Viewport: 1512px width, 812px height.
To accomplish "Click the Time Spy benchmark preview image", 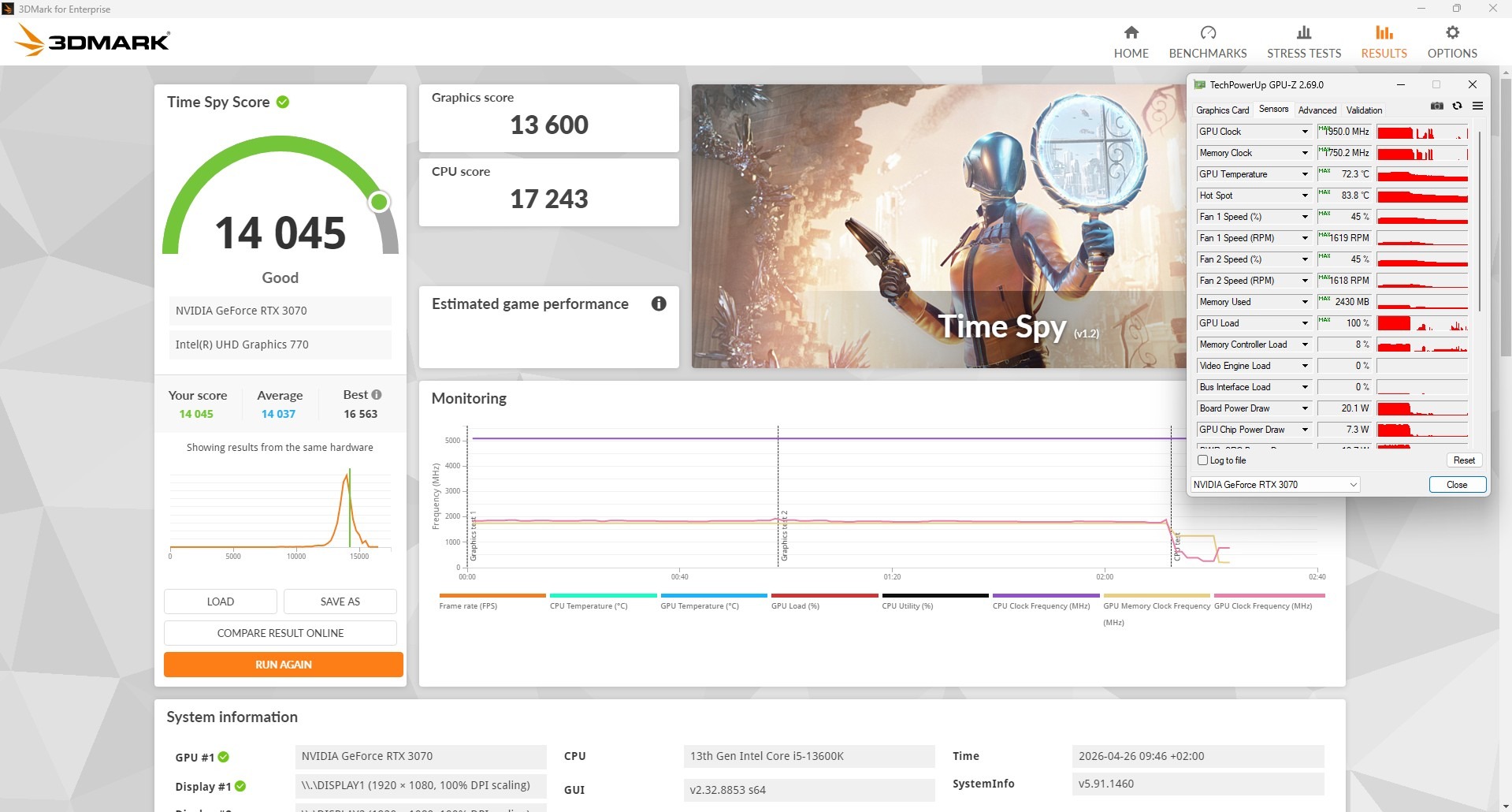I will pos(938,226).
